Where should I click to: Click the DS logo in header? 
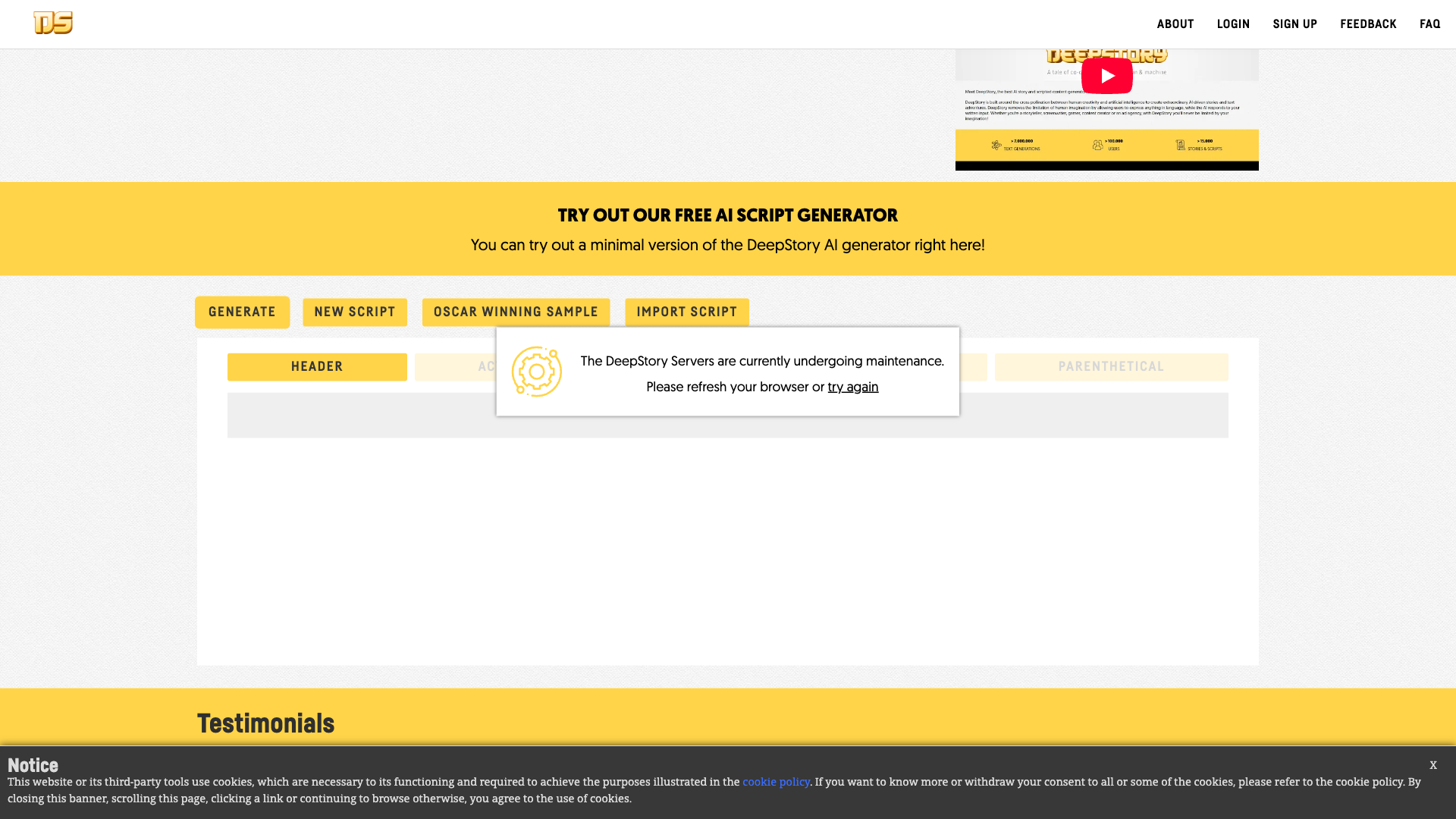(53, 24)
